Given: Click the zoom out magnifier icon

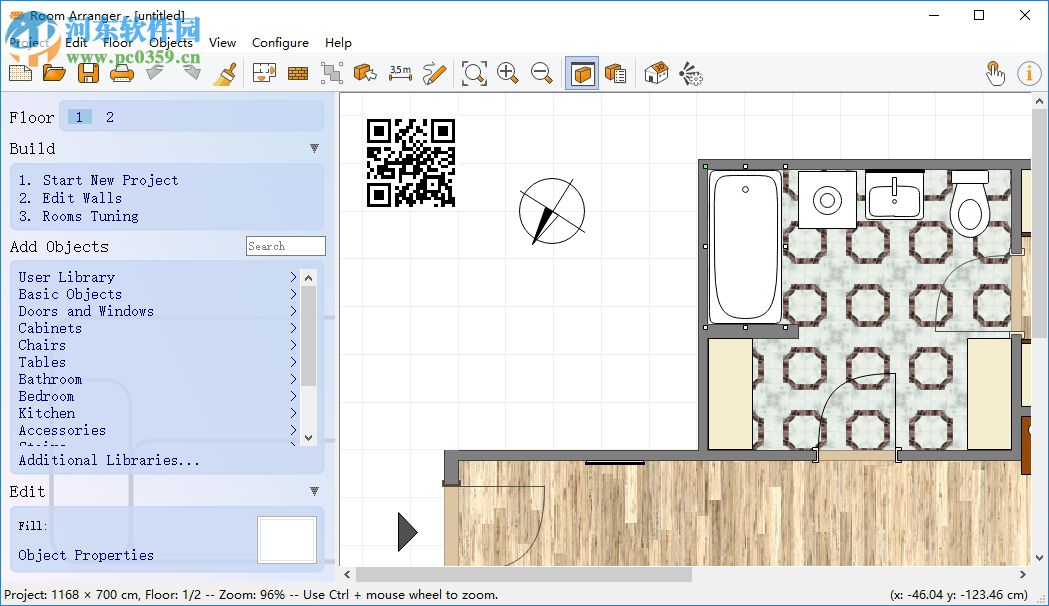Looking at the screenshot, I should 542,73.
